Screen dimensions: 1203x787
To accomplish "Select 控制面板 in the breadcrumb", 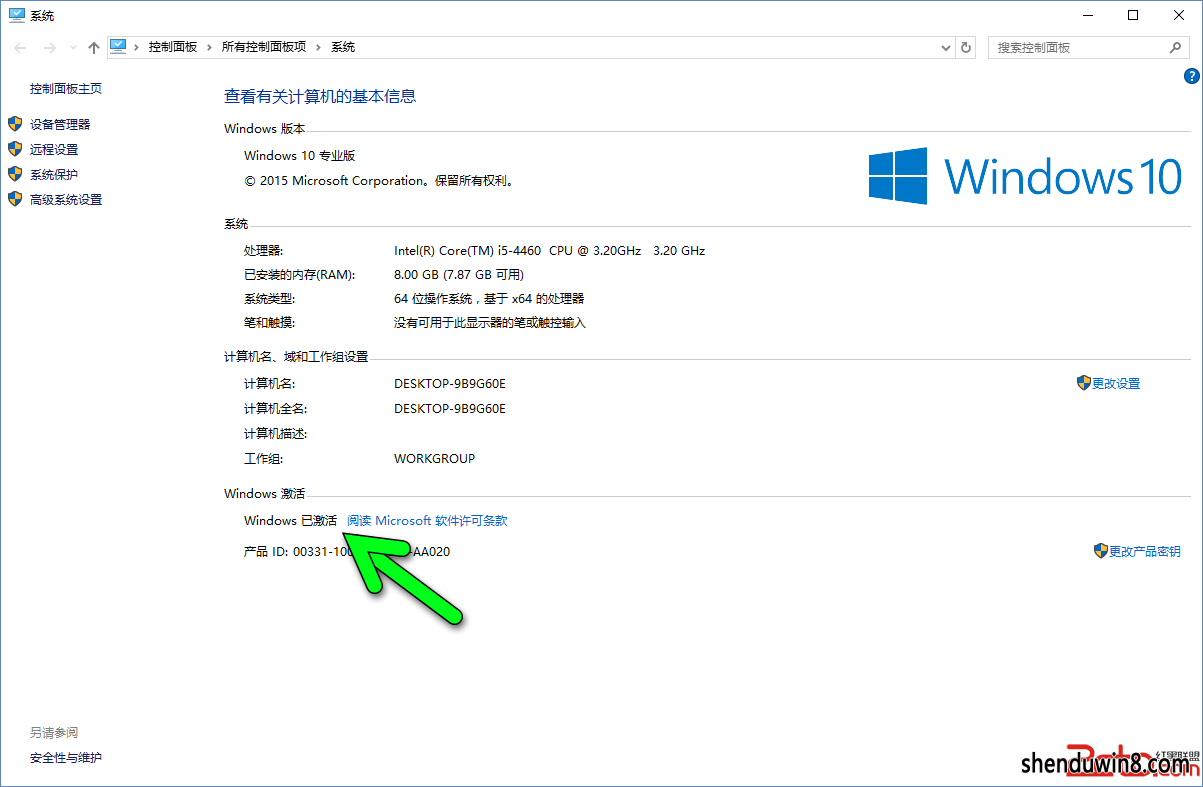I will [173, 47].
